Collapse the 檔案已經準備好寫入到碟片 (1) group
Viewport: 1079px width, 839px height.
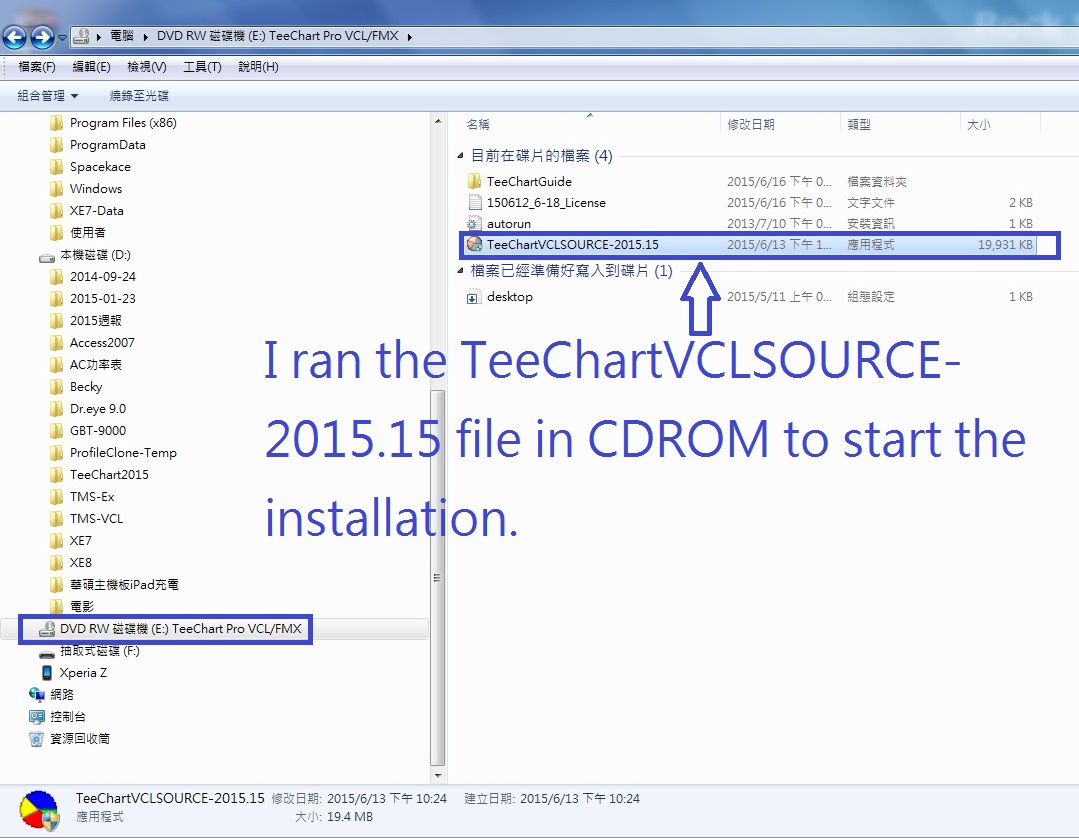pos(460,271)
